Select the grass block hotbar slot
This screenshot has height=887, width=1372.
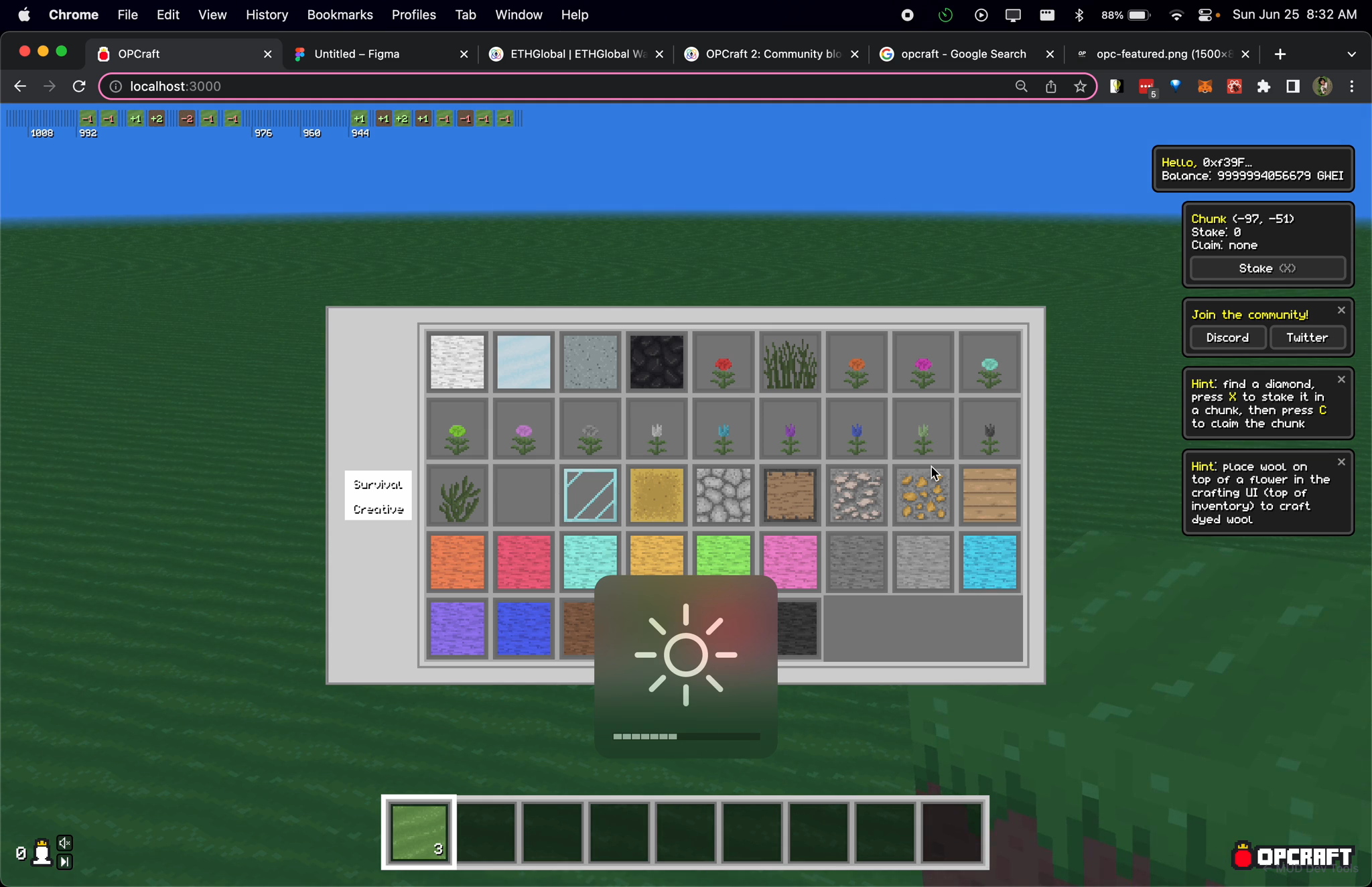419,832
